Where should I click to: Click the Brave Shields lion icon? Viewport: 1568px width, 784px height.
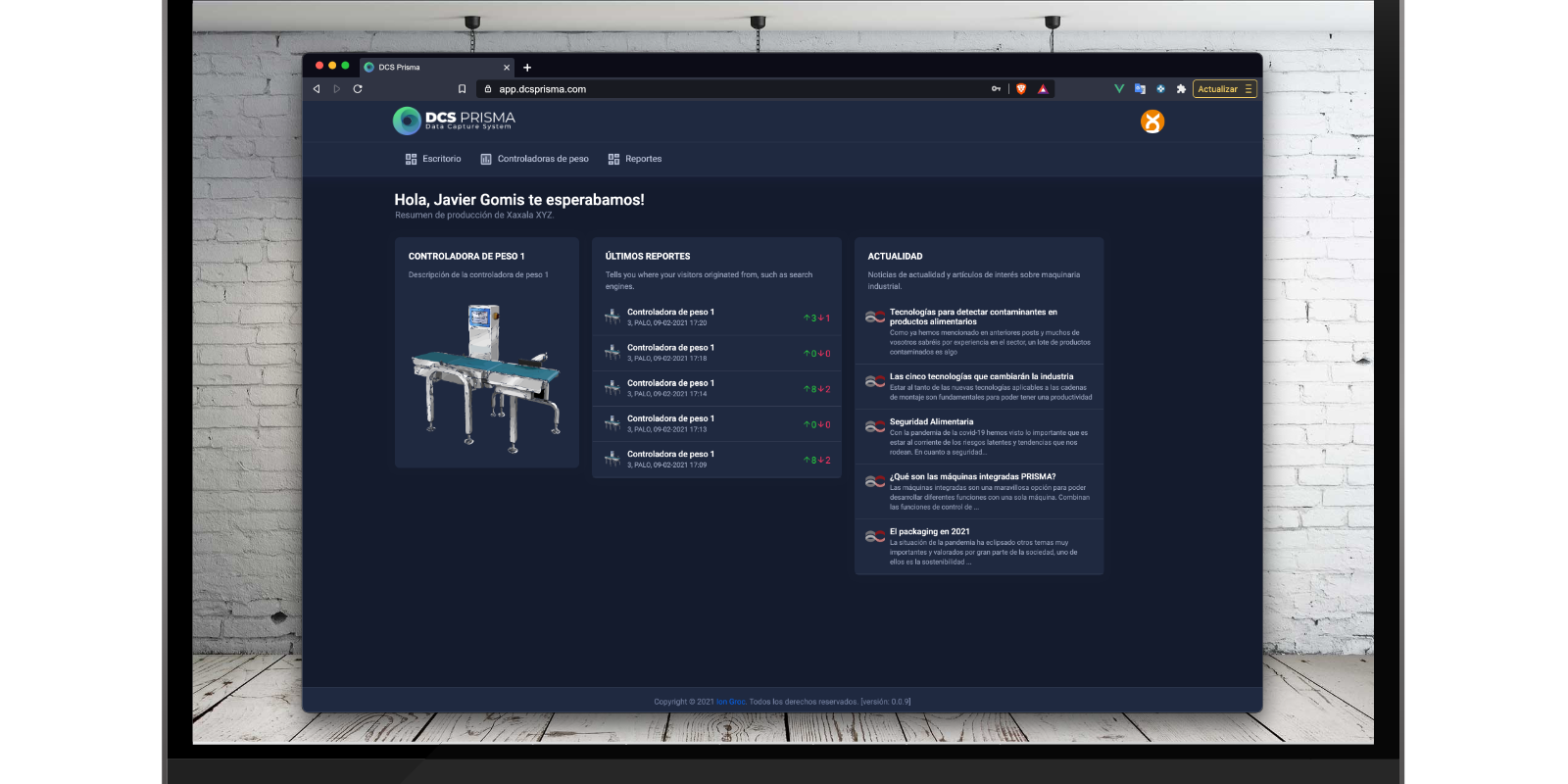click(1021, 89)
